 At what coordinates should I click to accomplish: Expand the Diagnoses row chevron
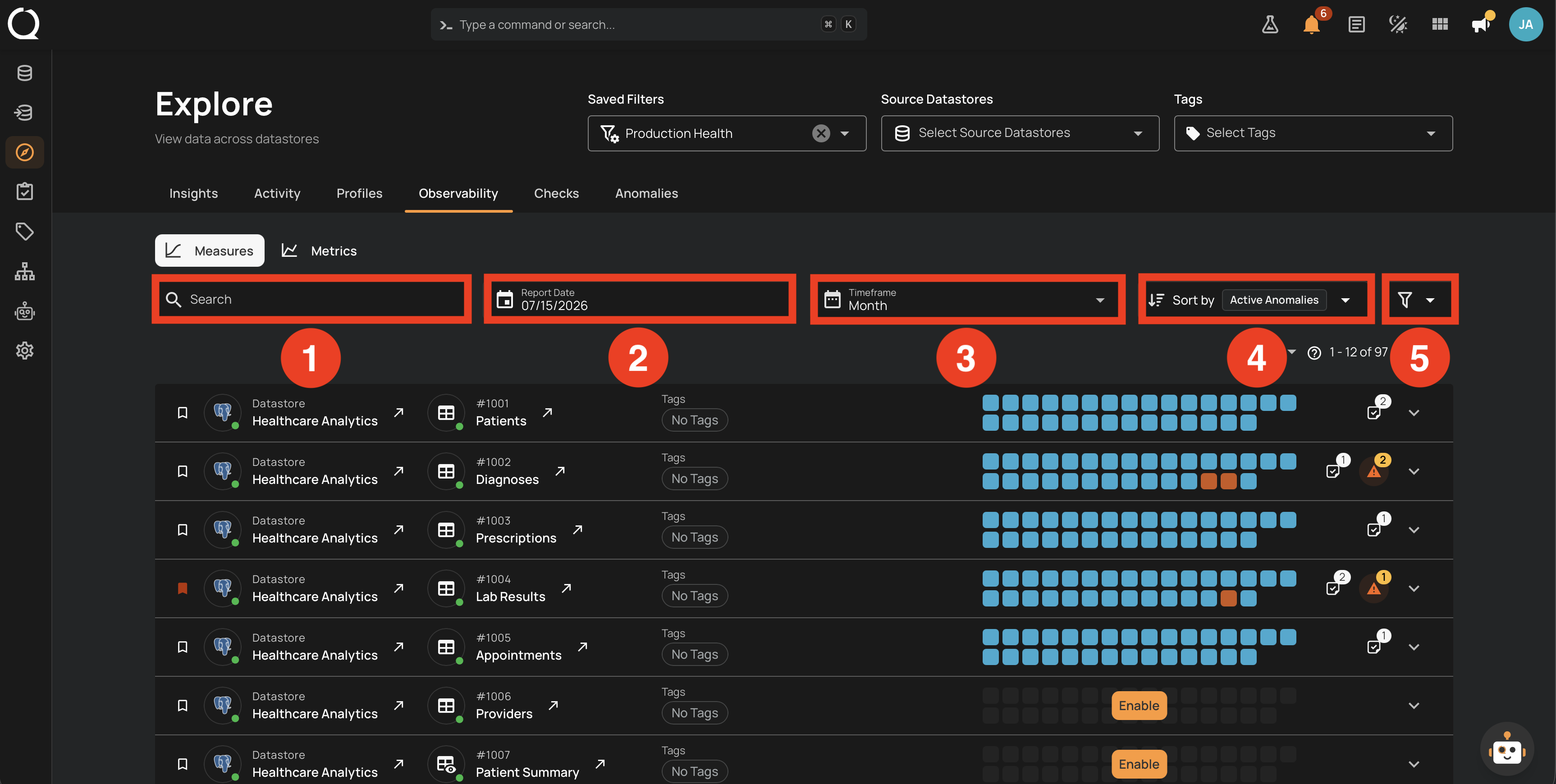pyautogui.click(x=1414, y=471)
